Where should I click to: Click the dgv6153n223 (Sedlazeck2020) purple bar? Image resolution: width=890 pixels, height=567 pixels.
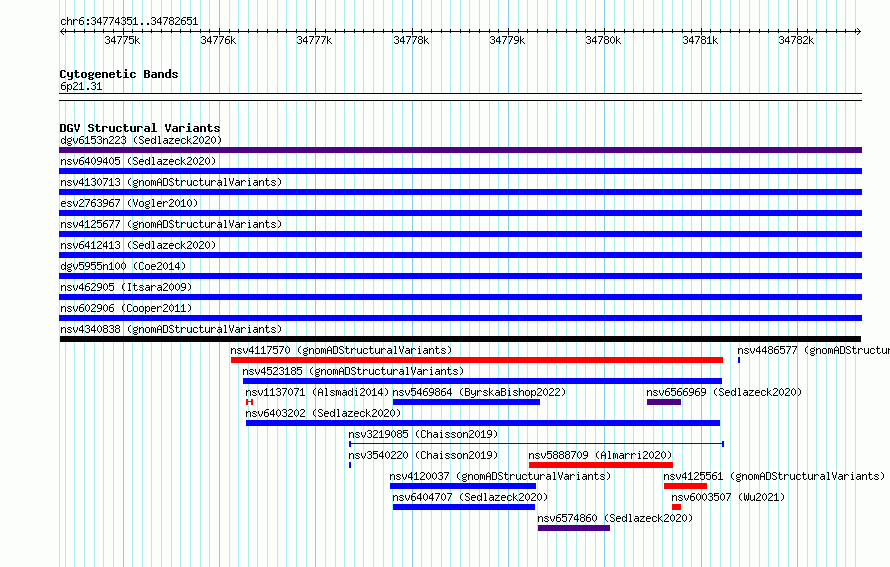tap(460, 150)
